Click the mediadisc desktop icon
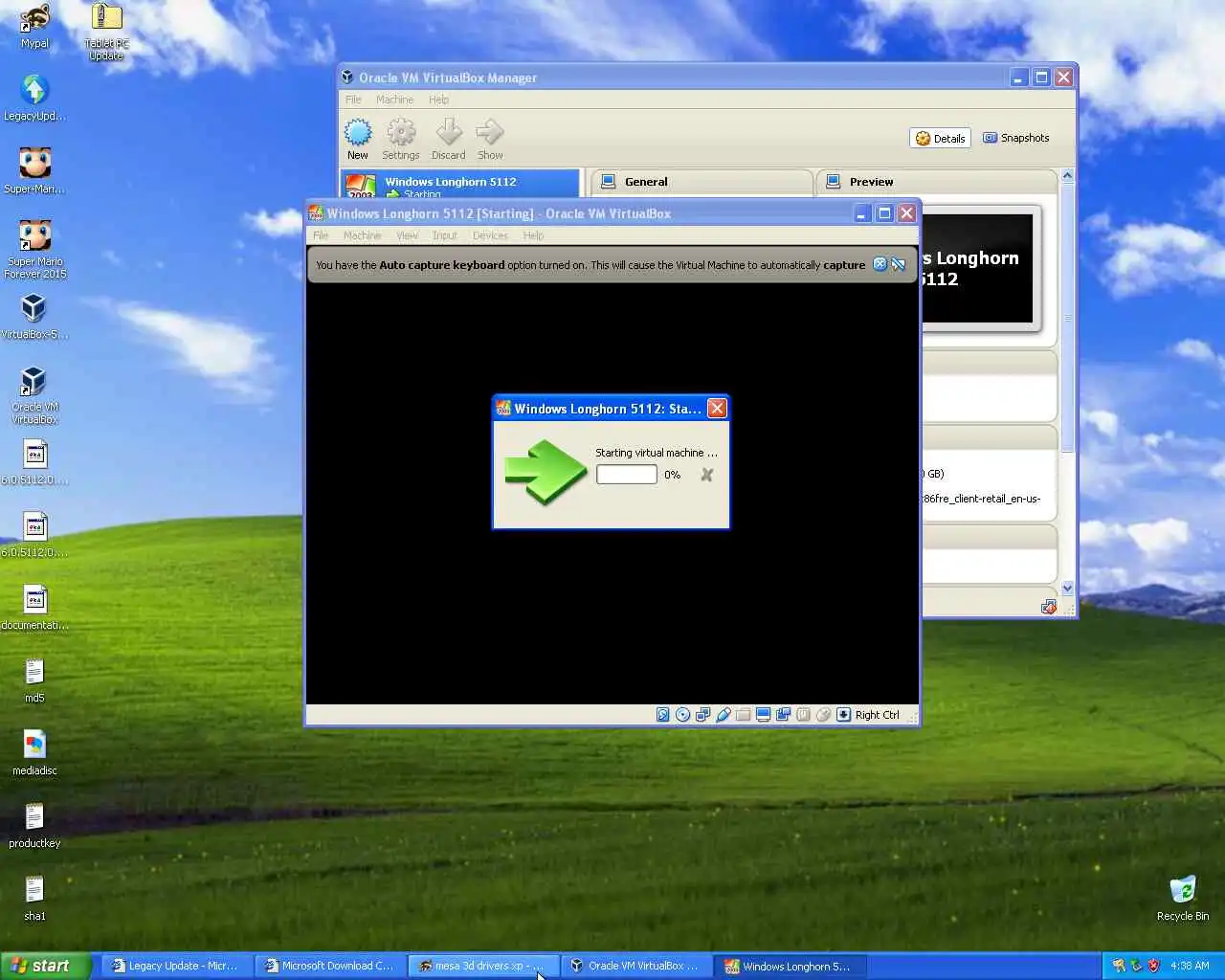The image size is (1225, 980). [x=34, y=753]
